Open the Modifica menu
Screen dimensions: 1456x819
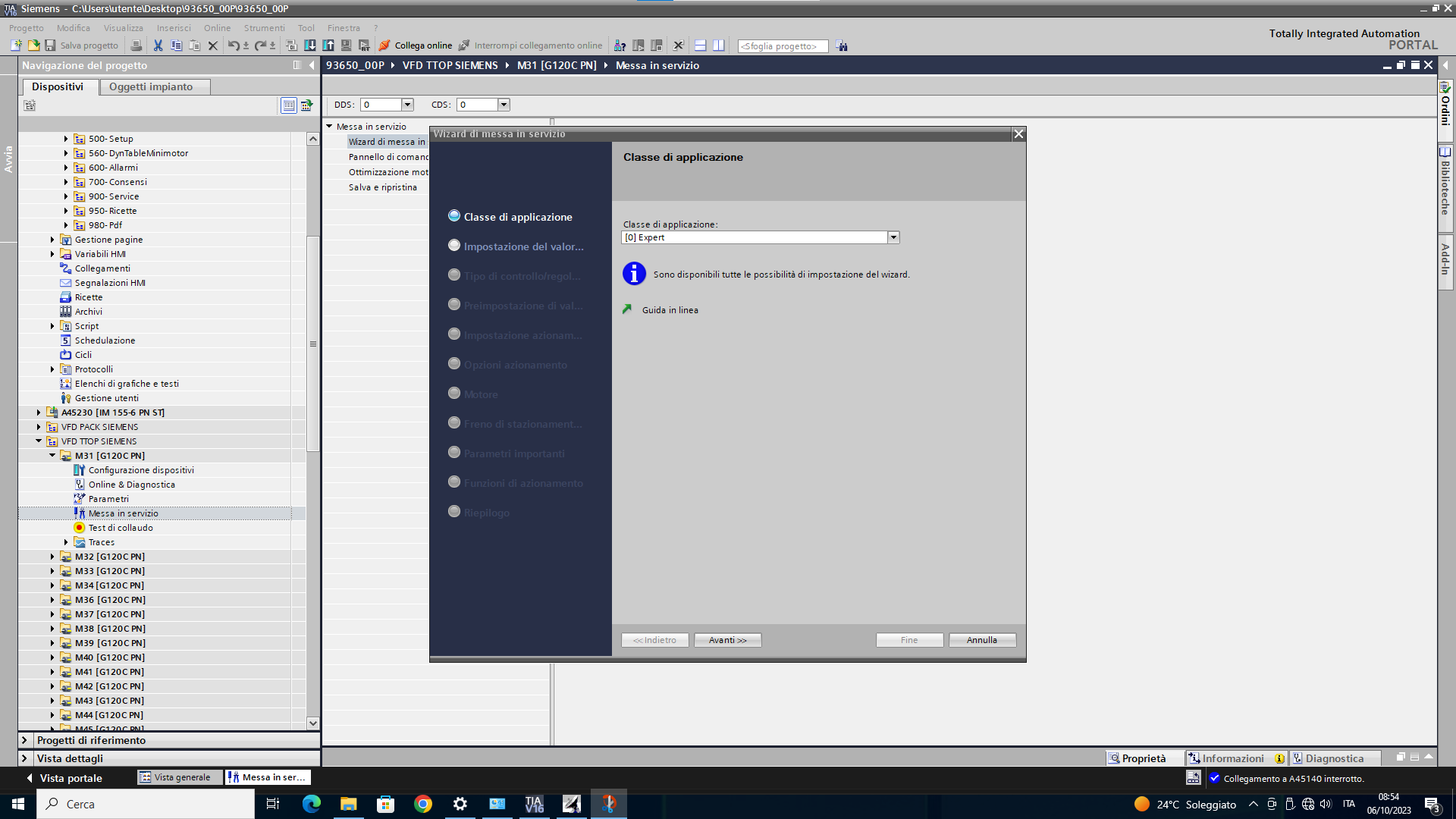(74, 28)
